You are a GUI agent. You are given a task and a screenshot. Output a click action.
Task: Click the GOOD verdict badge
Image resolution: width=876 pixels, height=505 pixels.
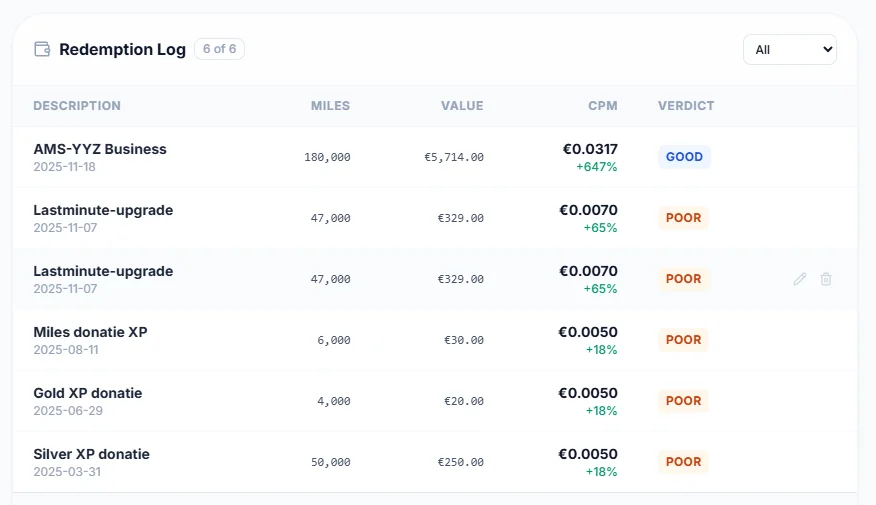point(684,157)
